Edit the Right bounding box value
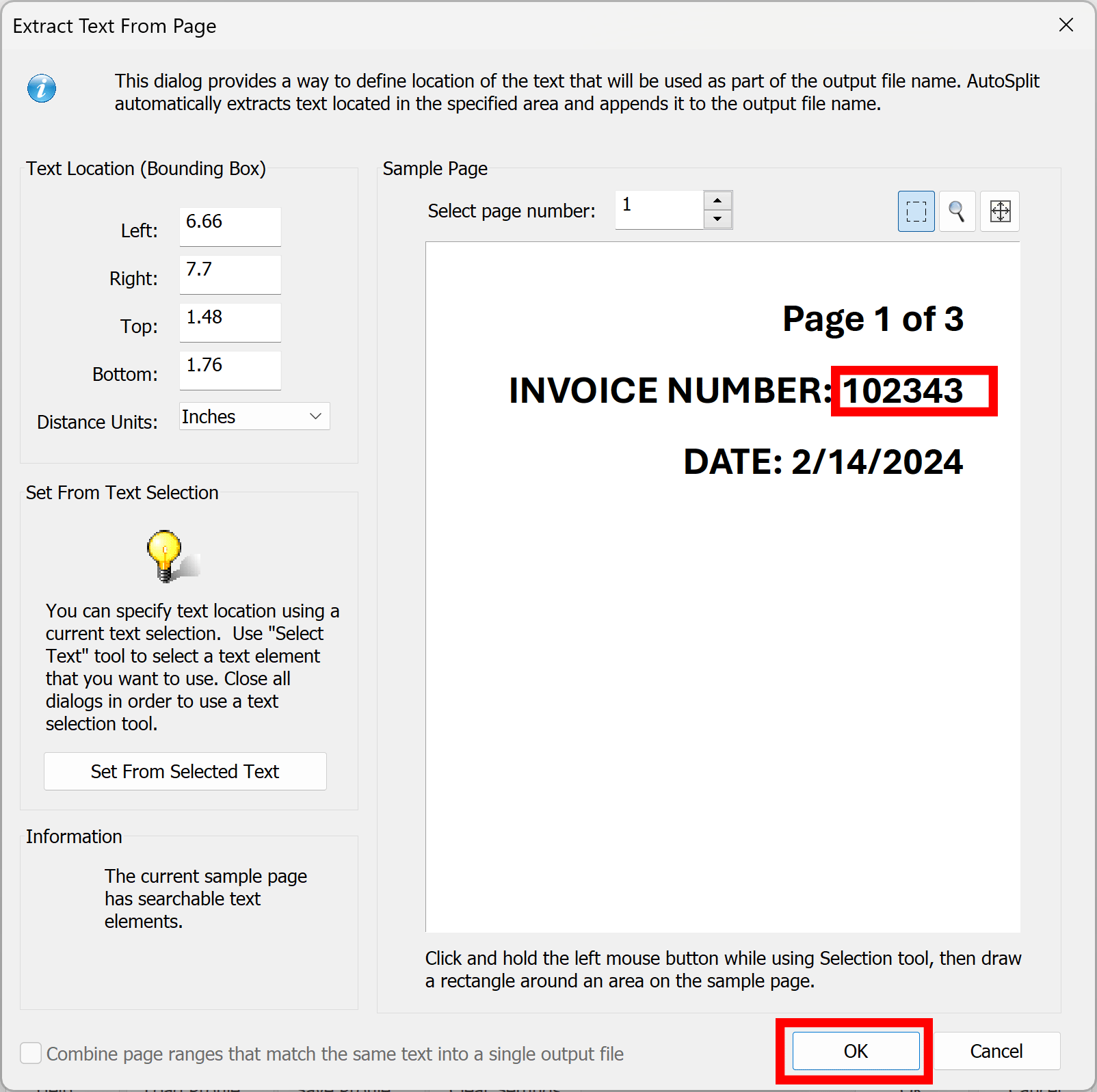Image resolution: width=1097 pixels, height=1092 pixels. pos(230,274)
